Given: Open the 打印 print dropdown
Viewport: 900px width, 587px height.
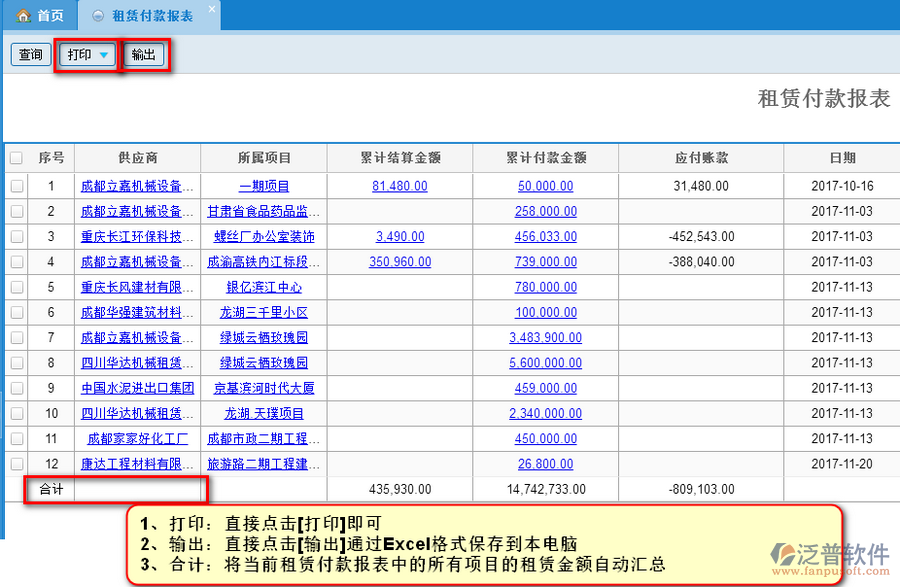Looking at the screenshot, I should 87,55.
